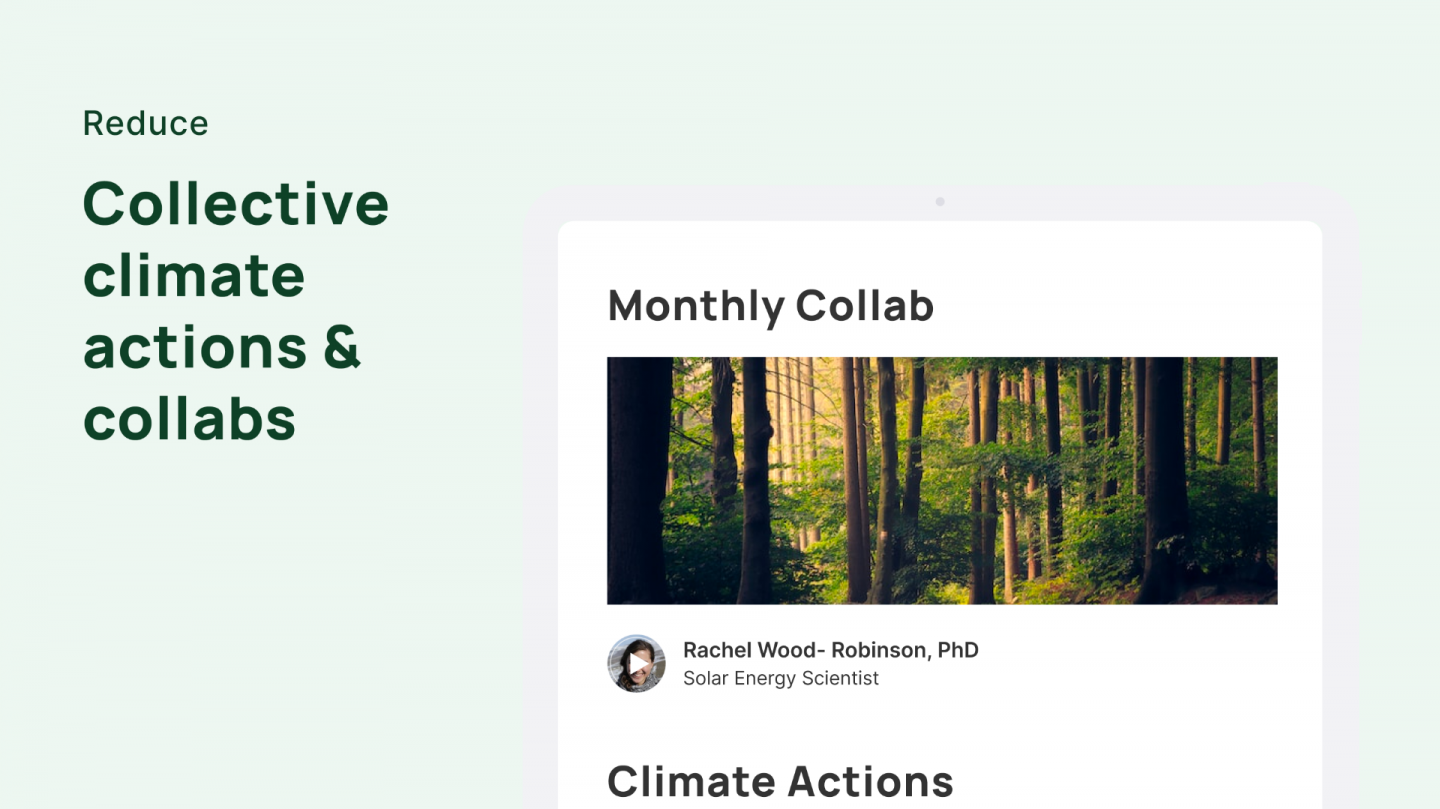This screenshot has width=1440, height=809.
Task: Click the sunlit glow in the forest photo
Action: (x=790, y=420)
